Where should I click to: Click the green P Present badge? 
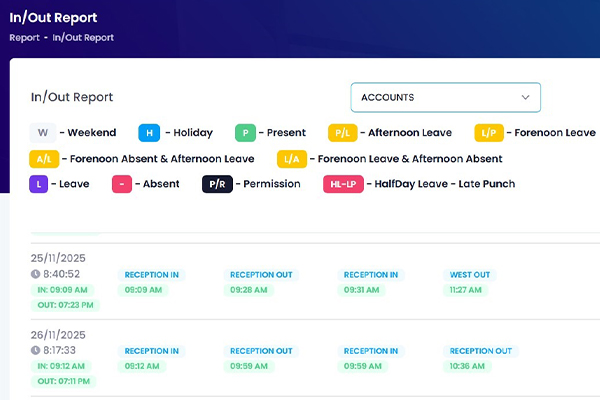(x=245, y=133)
